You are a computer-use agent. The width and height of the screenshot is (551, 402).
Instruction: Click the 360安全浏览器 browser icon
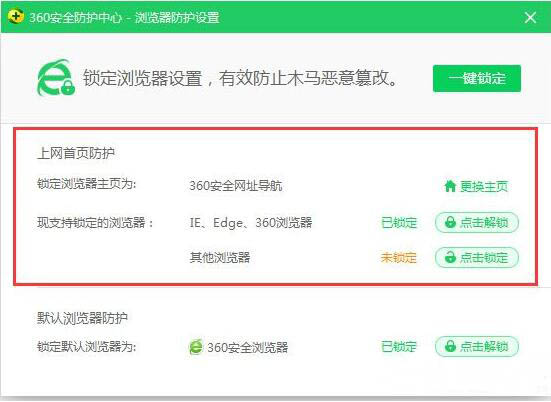click(196, 347)
